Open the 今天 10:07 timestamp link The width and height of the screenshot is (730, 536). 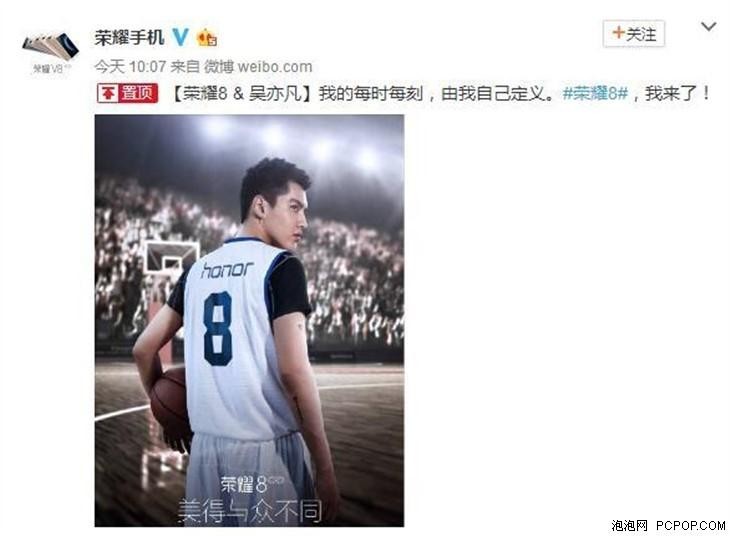point(130,67)
